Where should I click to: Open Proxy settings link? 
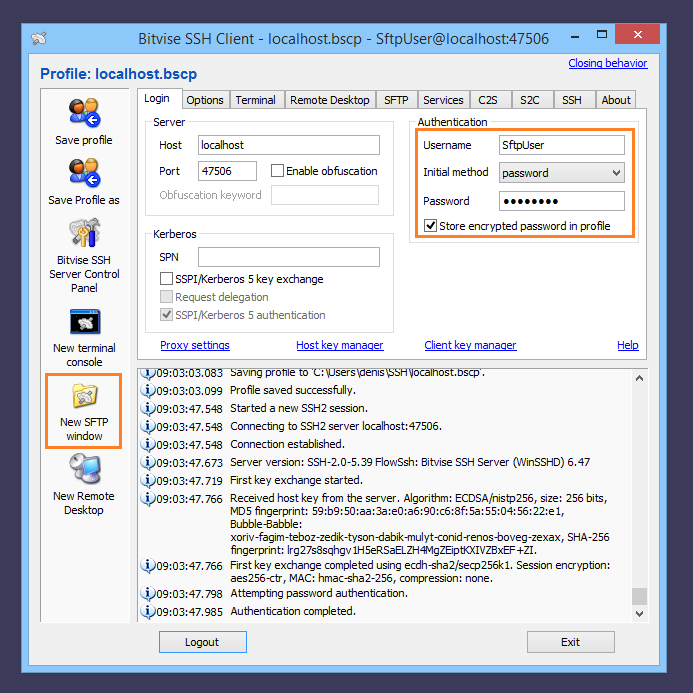(195, 345)
